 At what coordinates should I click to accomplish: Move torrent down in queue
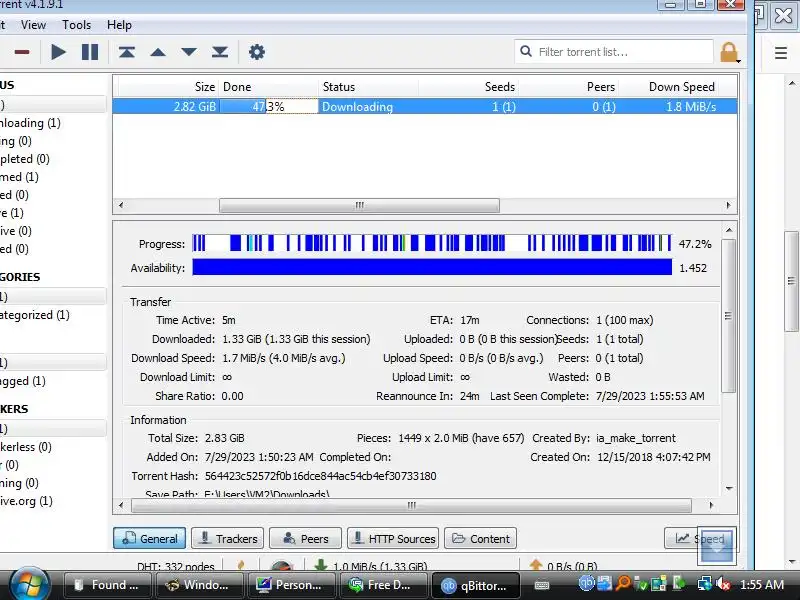coord(189,52)
